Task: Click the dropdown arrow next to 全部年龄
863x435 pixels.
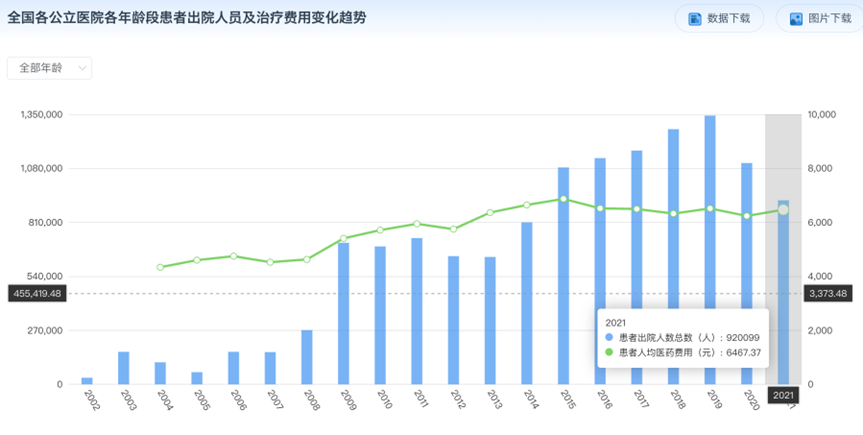Action: 83,68
